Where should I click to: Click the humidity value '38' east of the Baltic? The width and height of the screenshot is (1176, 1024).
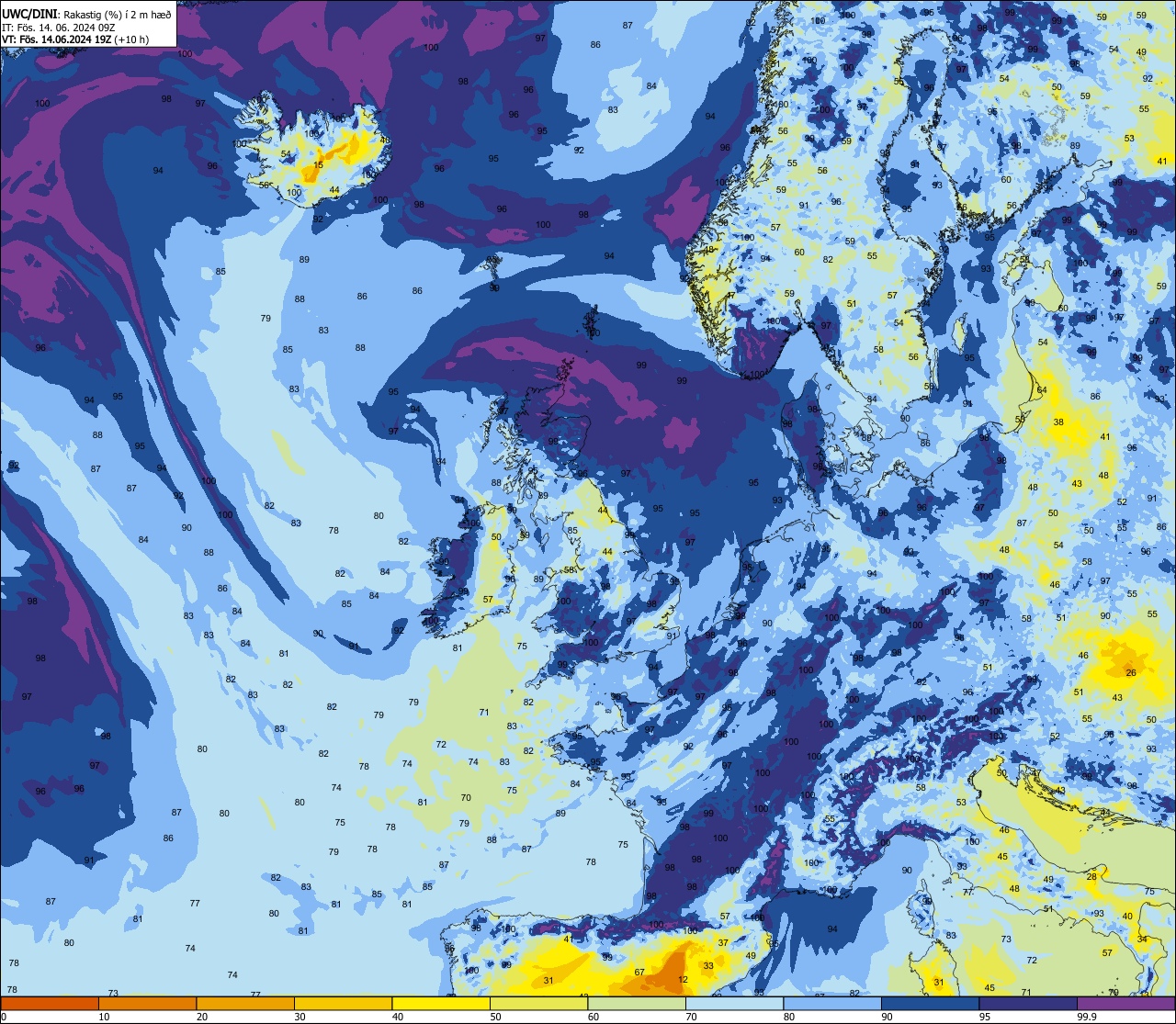[1058, 422]
